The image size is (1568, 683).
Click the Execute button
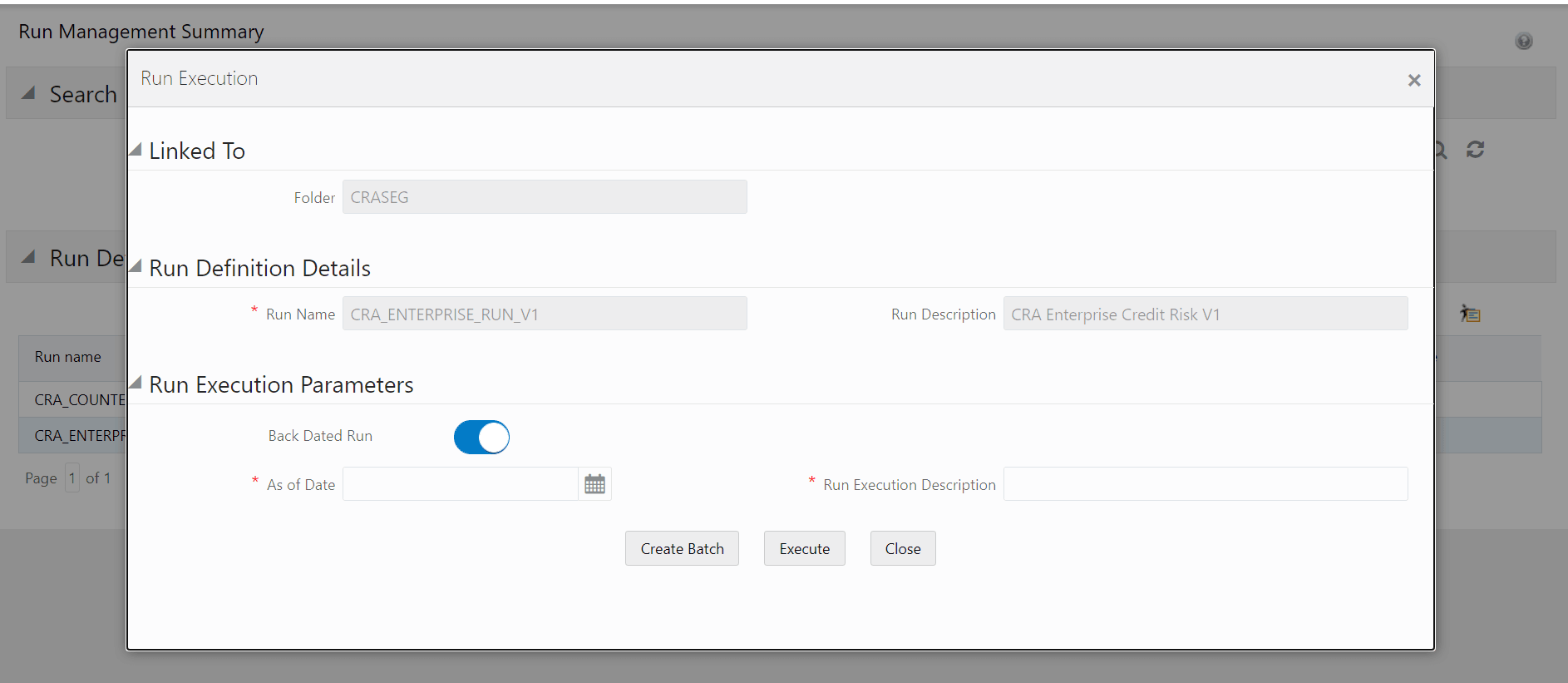pyautogui.click(x=805, y=548)
